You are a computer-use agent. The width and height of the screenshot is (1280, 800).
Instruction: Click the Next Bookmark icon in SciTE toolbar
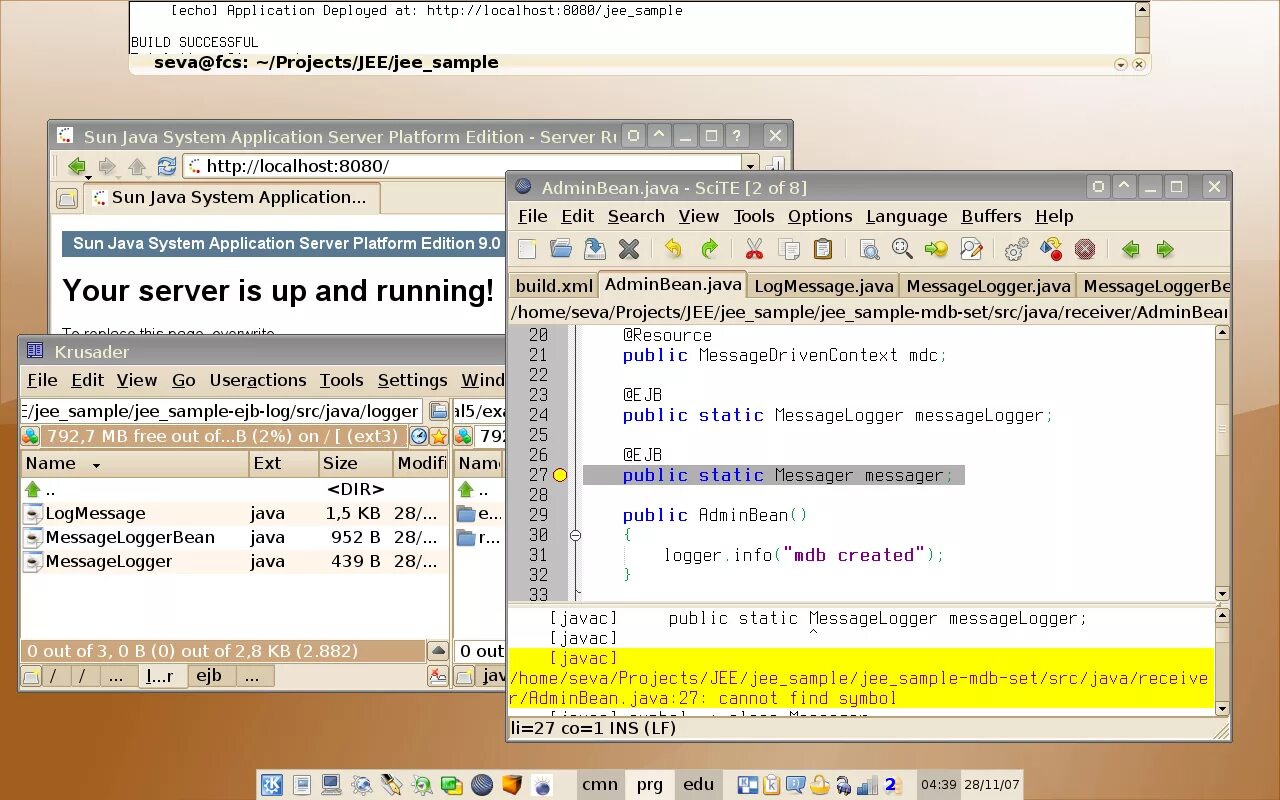(936, 249)
